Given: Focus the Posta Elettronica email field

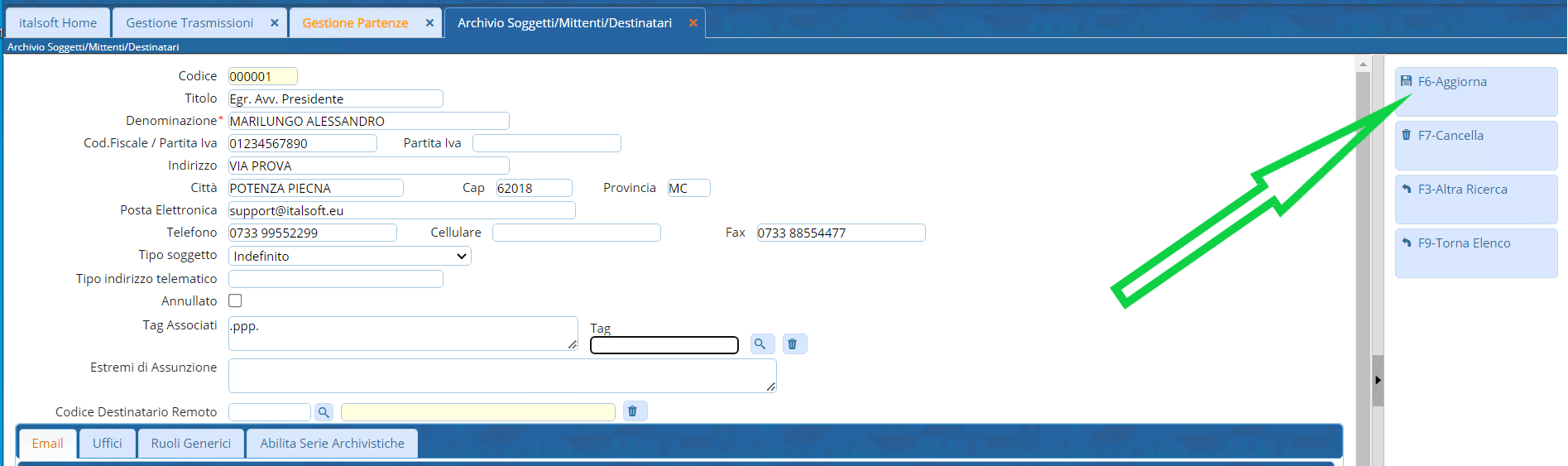Looking at the screenshot, I should click(401, 211).
